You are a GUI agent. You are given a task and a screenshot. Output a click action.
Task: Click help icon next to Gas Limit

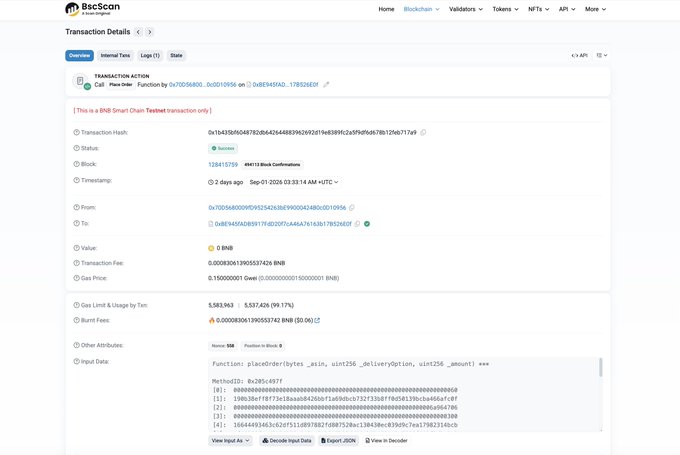[x=76, y=305]
